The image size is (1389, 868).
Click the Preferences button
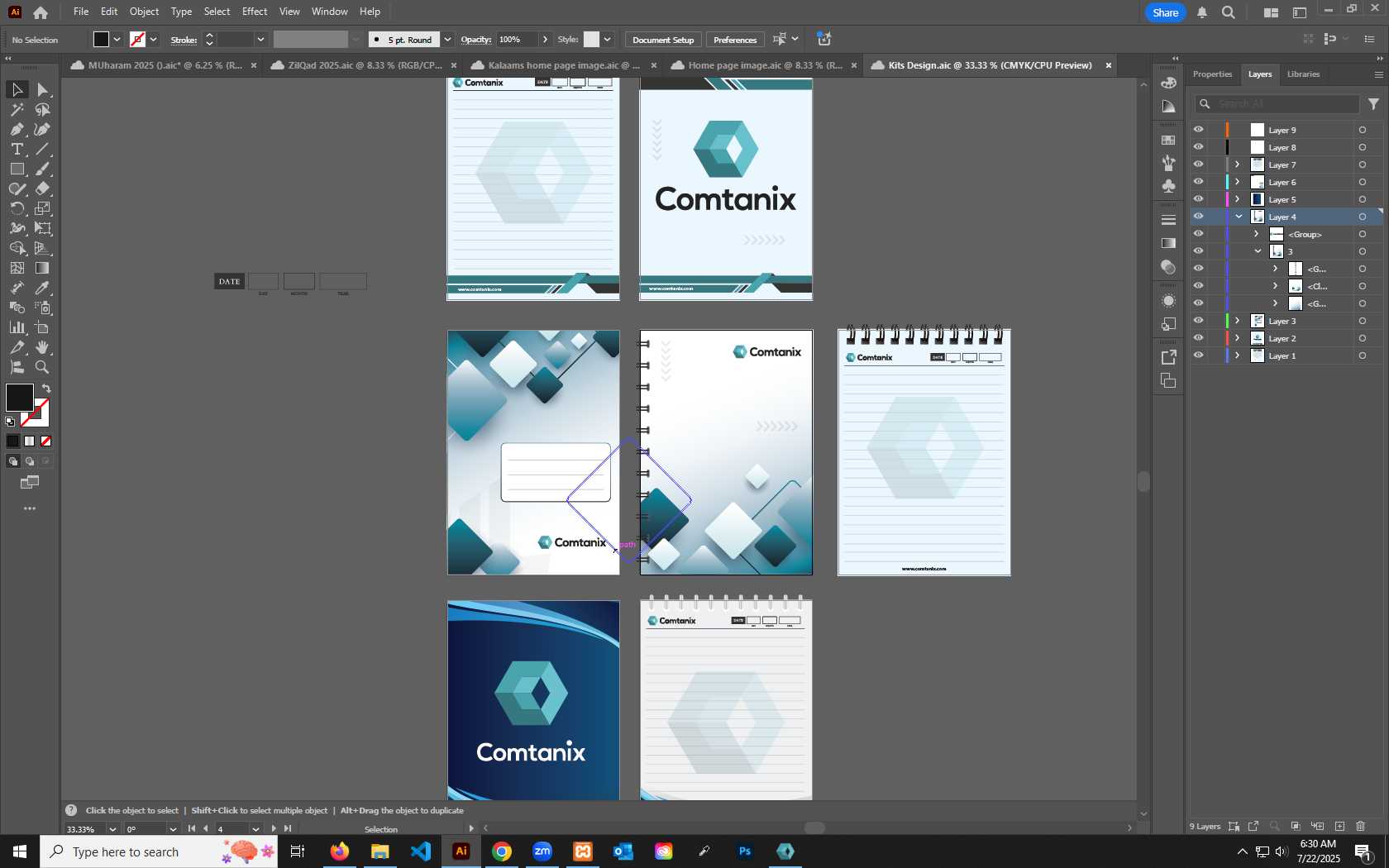(735, 40)
